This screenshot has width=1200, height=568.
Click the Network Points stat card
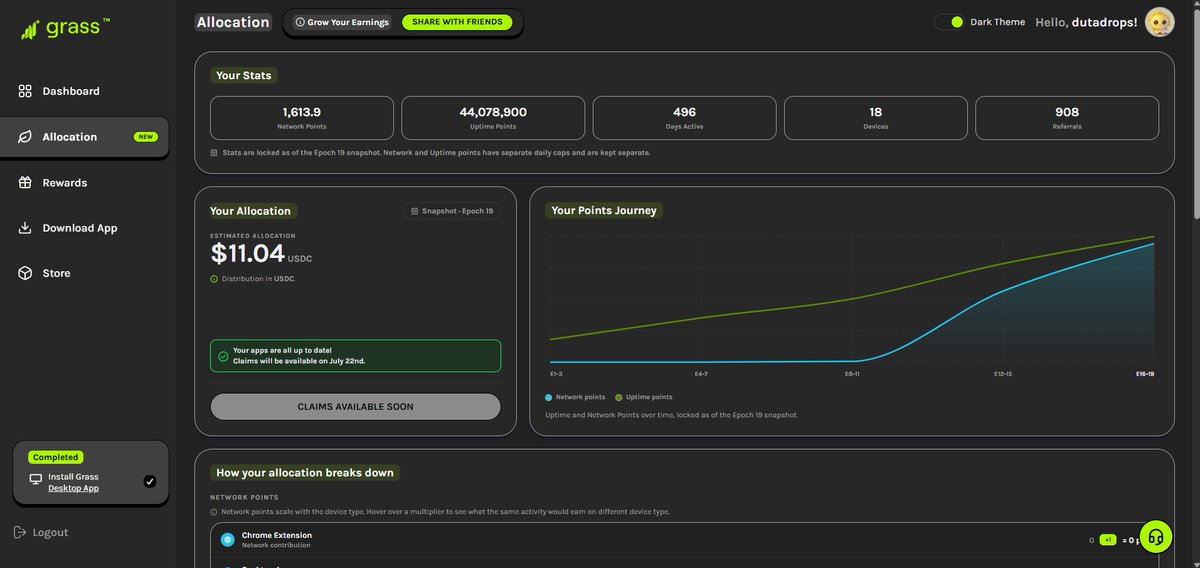pyautogui.click(x=302, y=118)
